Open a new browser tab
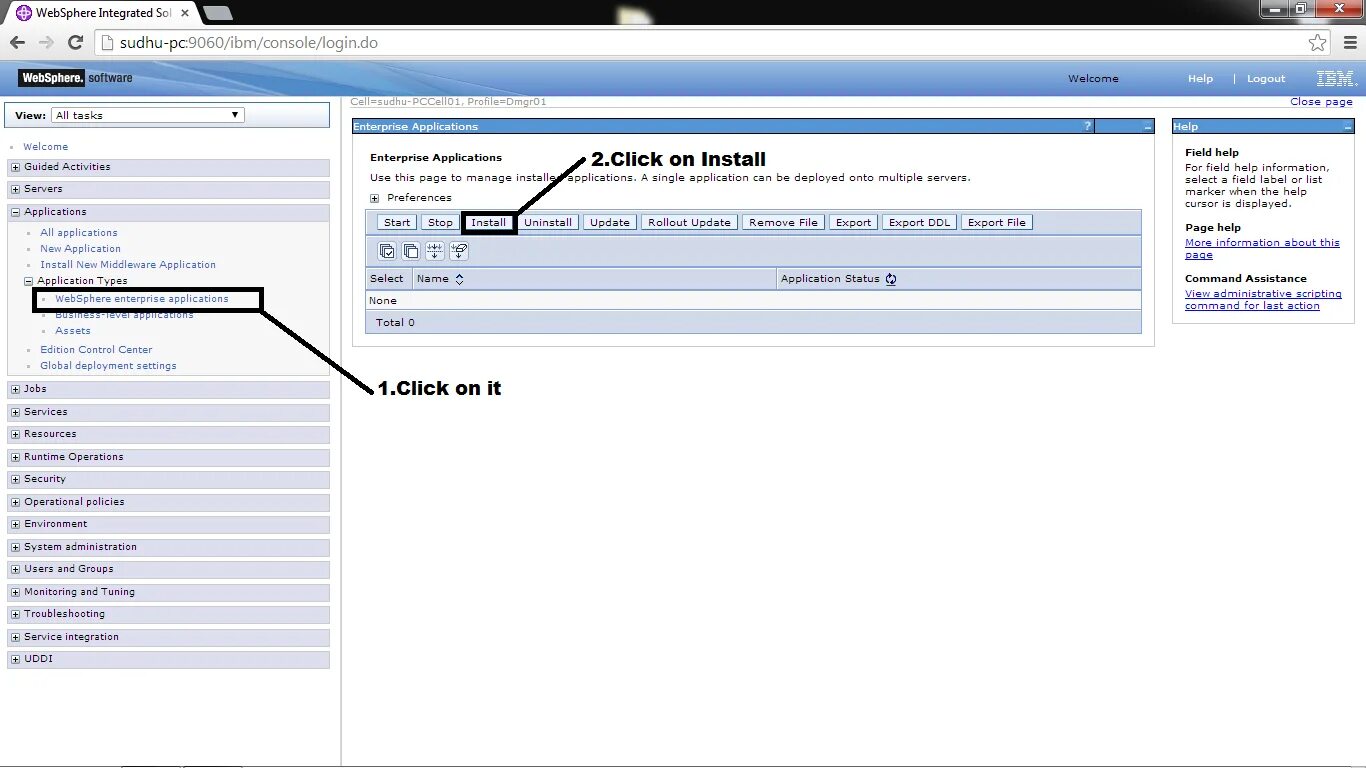 (217, 13)
